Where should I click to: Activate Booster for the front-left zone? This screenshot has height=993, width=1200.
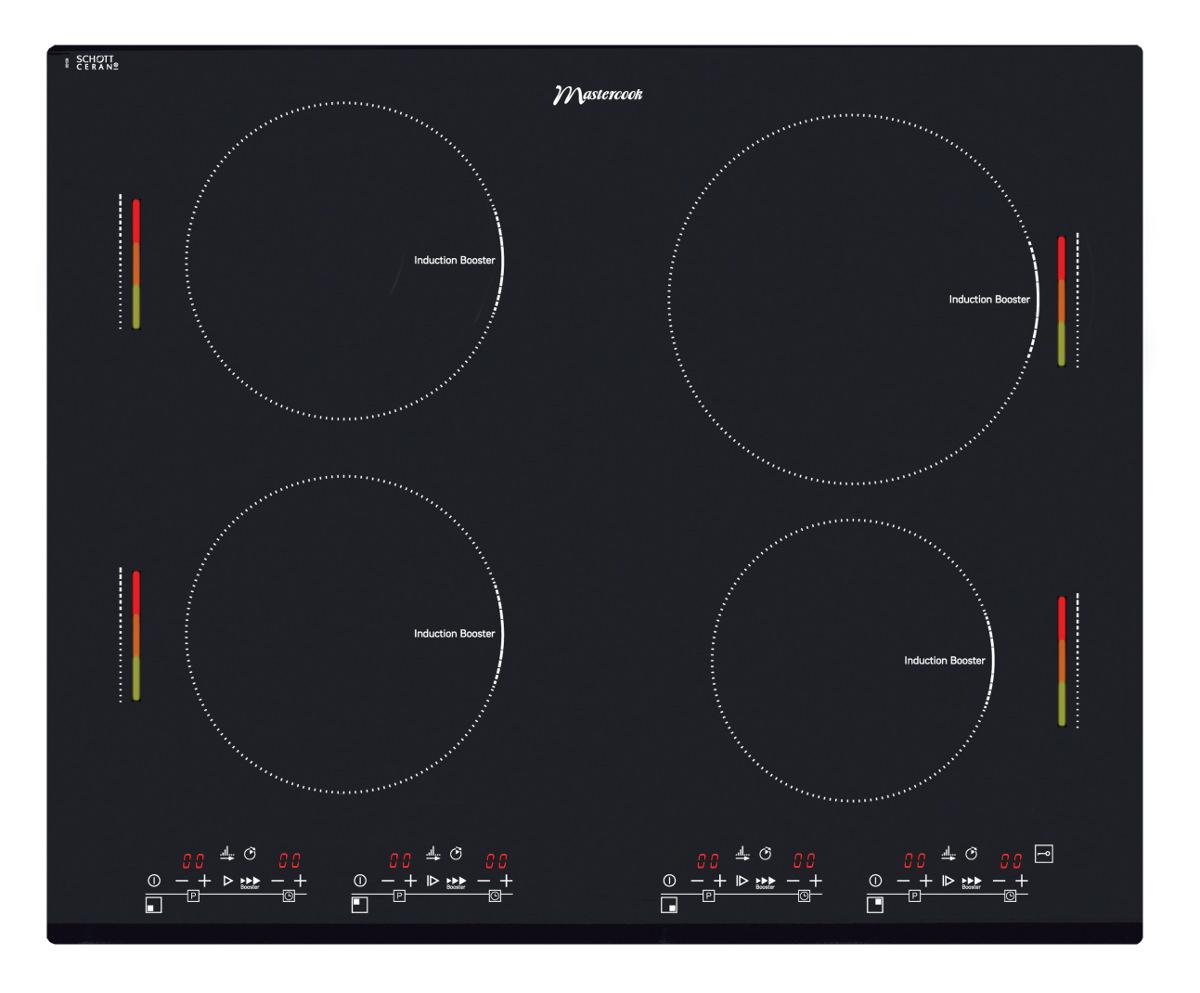point(250,883)
